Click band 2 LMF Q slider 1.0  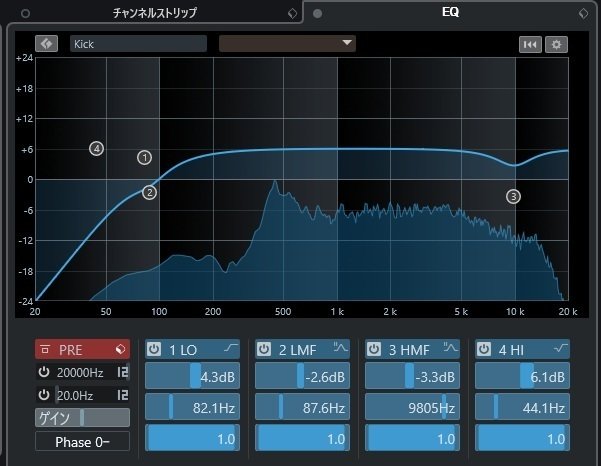[x=302, y=437]
